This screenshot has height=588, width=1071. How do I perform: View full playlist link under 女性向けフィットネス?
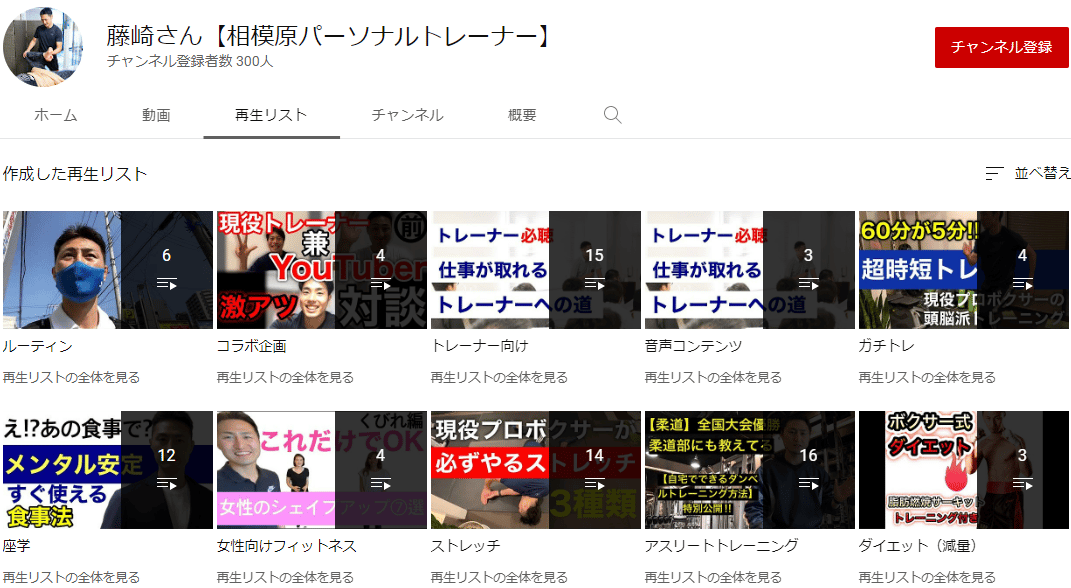(x=285, y=577)
